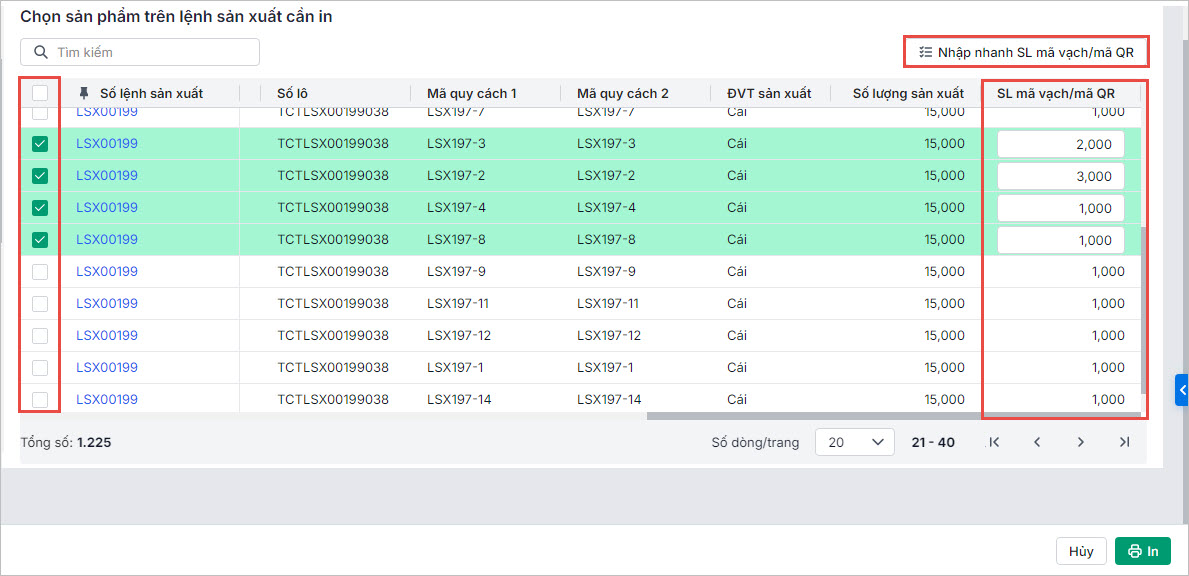
Task: Go to the previous page
Action: pos(1037,442)
